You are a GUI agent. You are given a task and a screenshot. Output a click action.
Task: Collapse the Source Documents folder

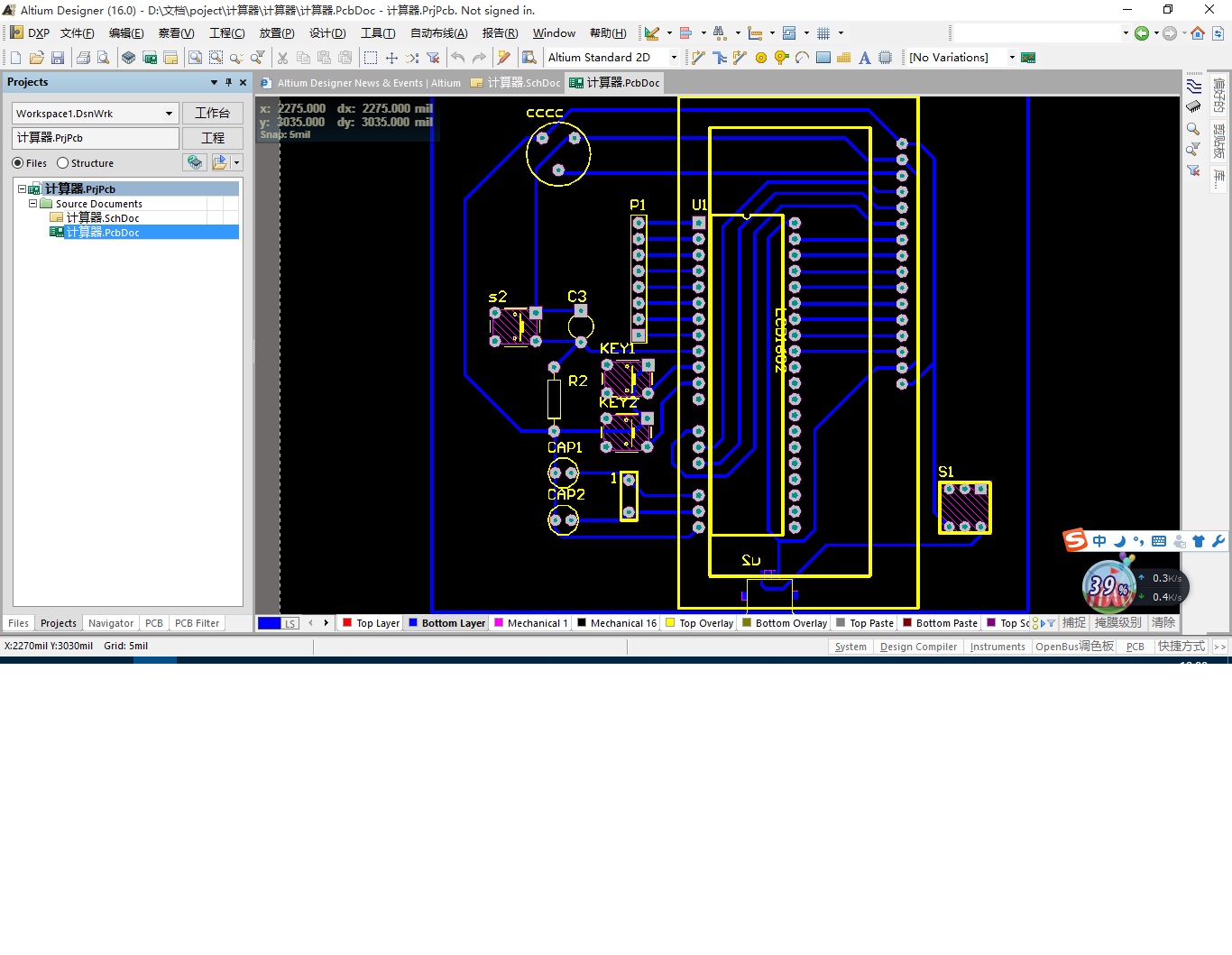(x=32, y=204)
